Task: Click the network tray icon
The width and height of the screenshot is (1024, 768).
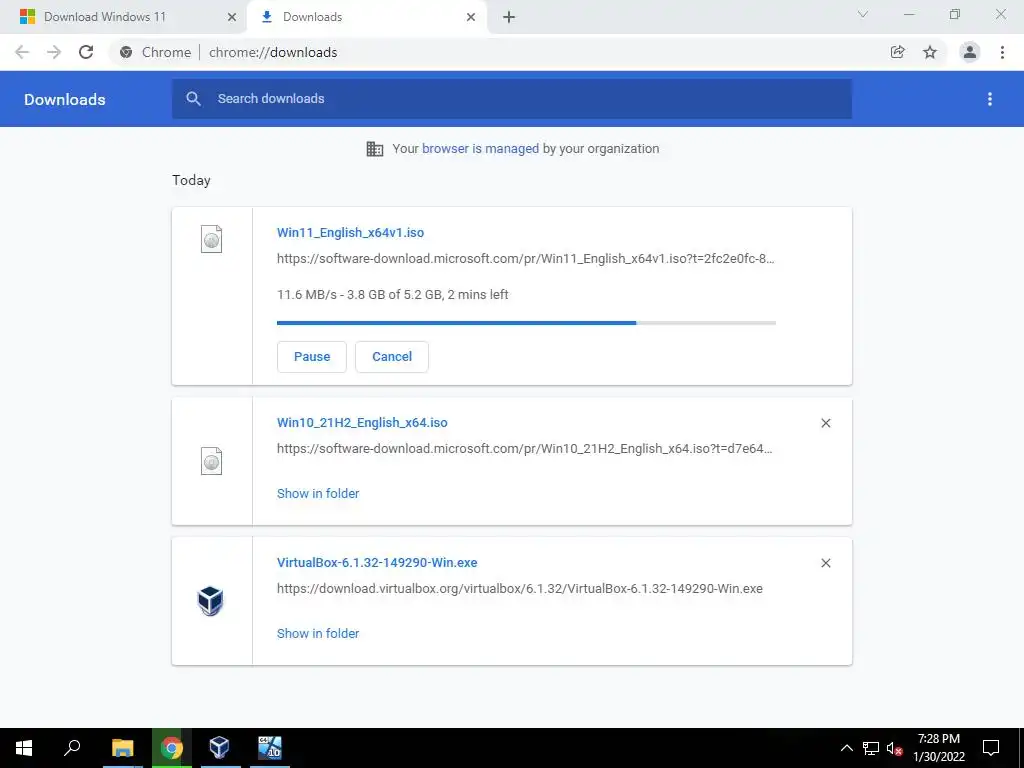Action: tap(871, 748)
